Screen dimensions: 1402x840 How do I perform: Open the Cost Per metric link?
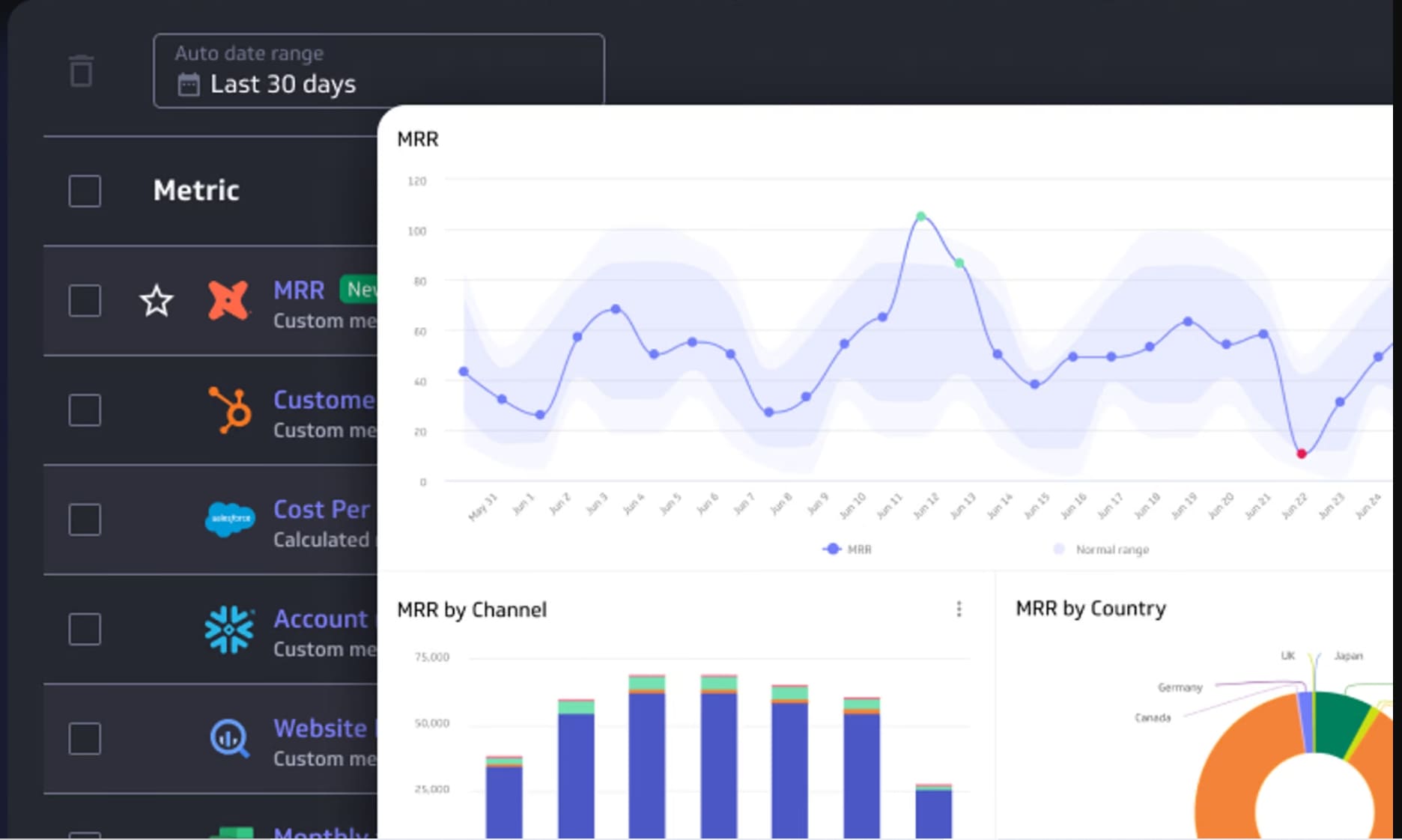[322, 510]
